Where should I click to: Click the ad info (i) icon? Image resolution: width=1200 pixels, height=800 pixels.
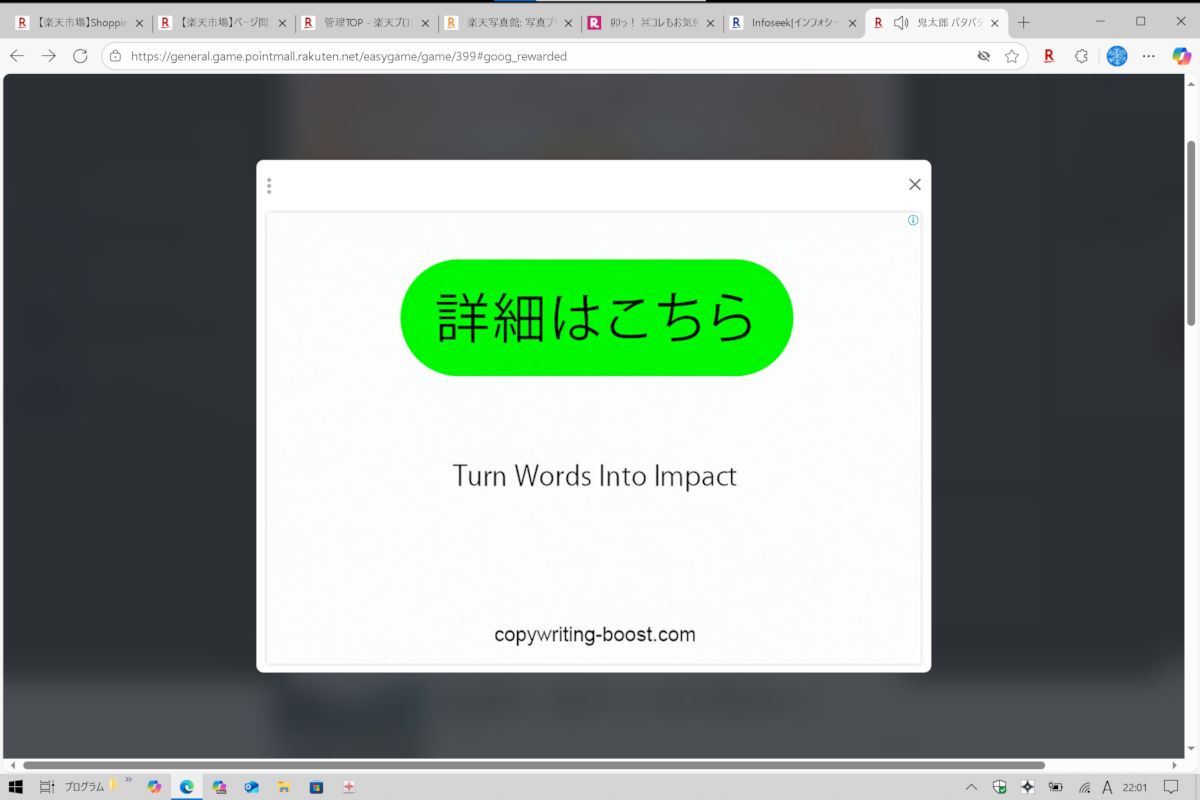pos(913,220)
